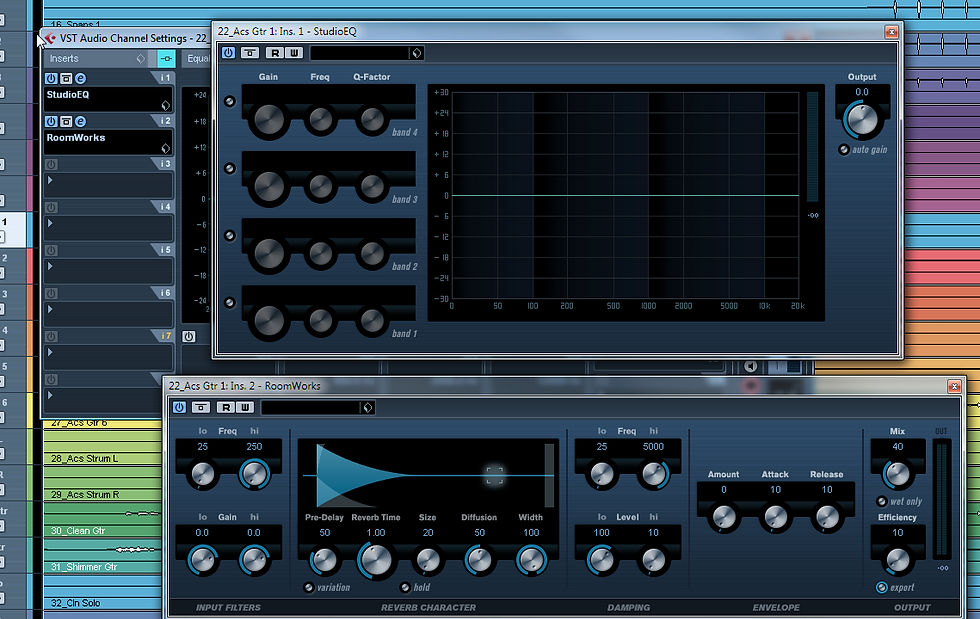Enable StudioEQ band 2 toggle
Viewport: 980px width, 619px height.
click(230, 236)
